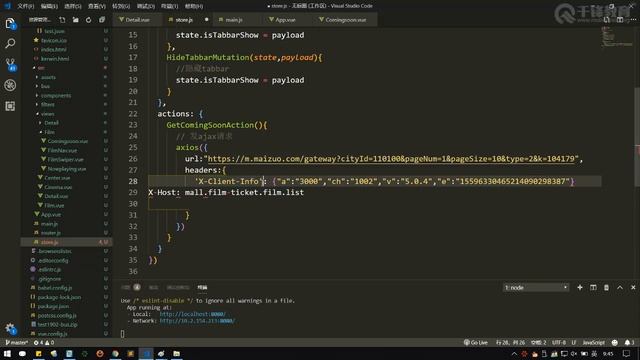Open the Search view in activity bar
Image resolution: width=640 pixels, height=360 pixels.
pyautogui.click(x=10, y=43)
